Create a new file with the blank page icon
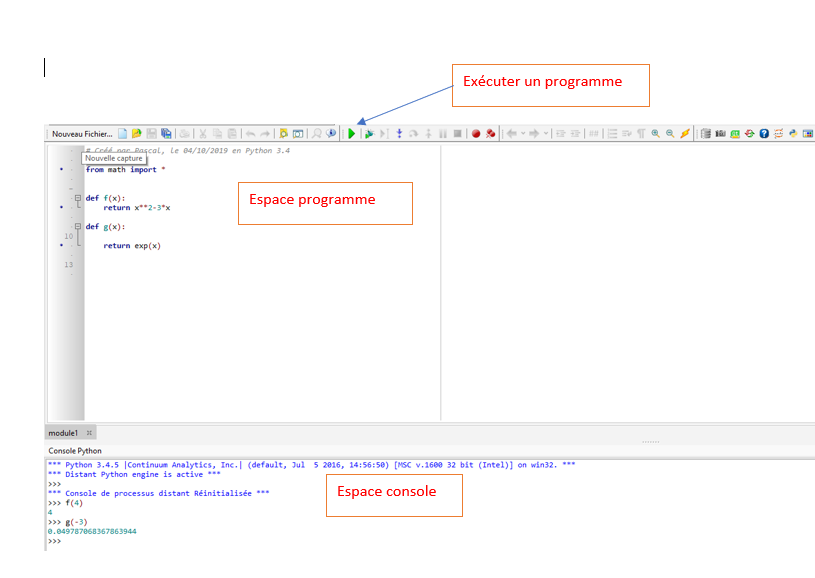 (122, 134)
